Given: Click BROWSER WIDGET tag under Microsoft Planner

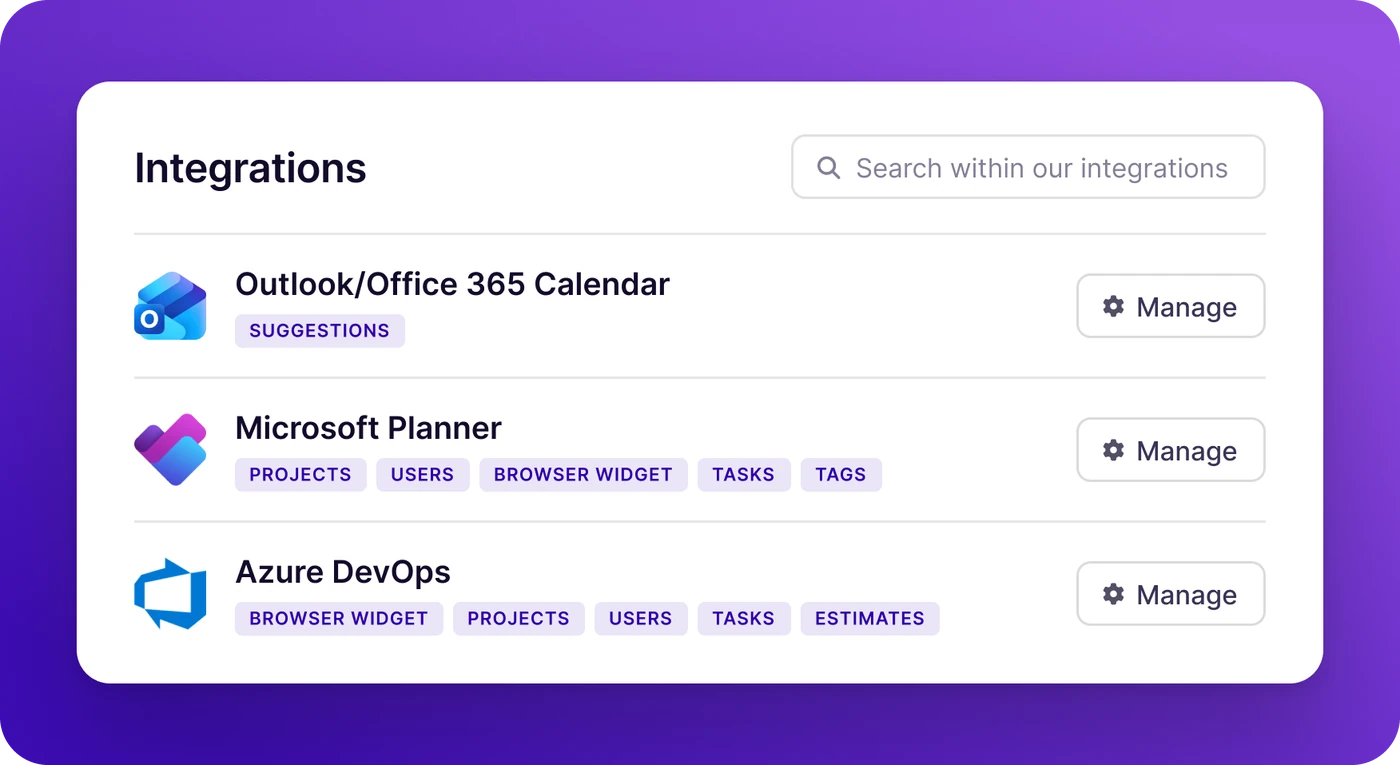Looking at the screenshot, I should [583, 475].
